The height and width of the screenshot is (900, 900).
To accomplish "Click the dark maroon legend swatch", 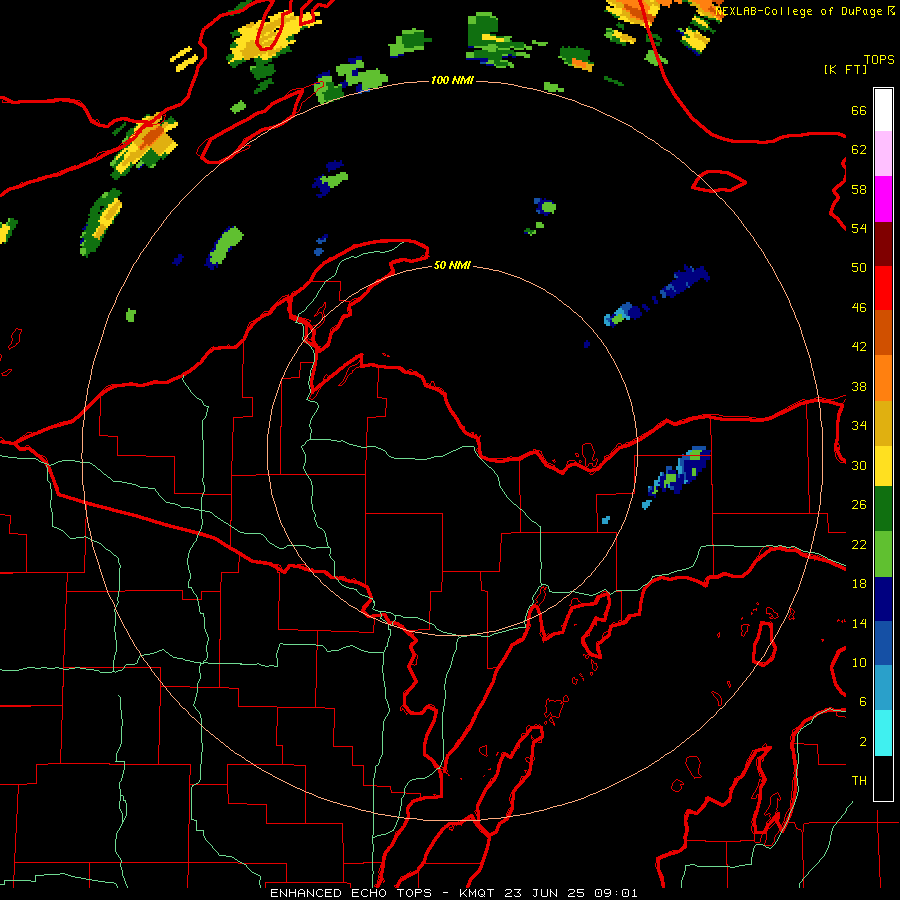I will 883,245.
